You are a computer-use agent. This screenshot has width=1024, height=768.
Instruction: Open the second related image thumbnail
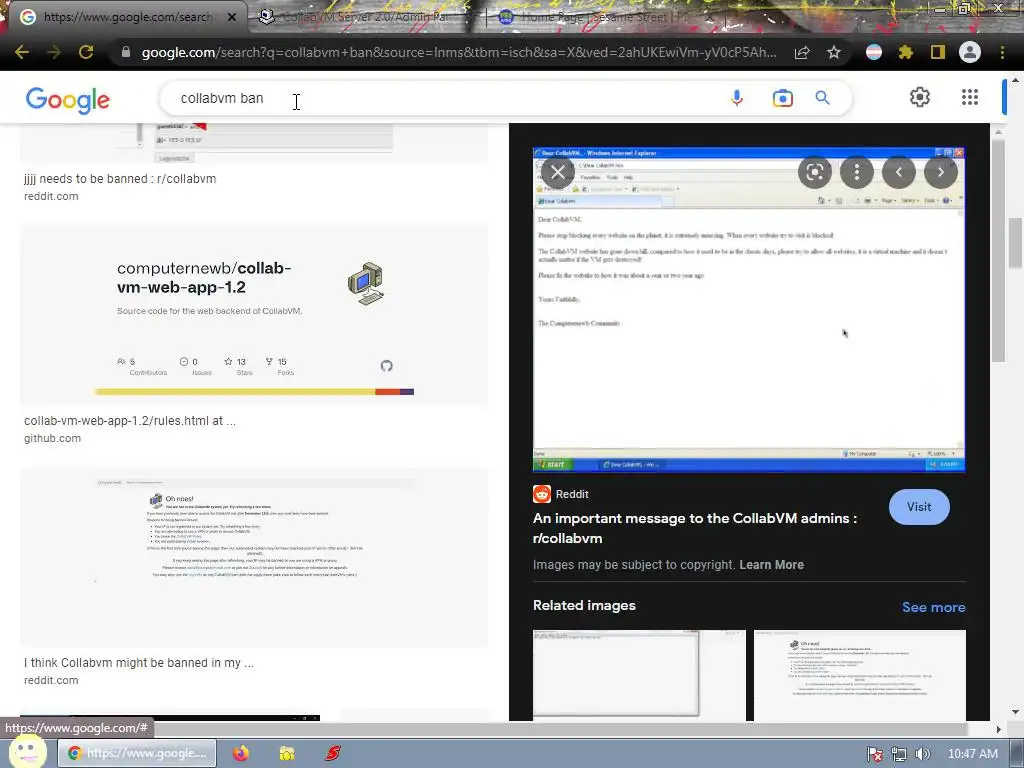pos(859,675)
